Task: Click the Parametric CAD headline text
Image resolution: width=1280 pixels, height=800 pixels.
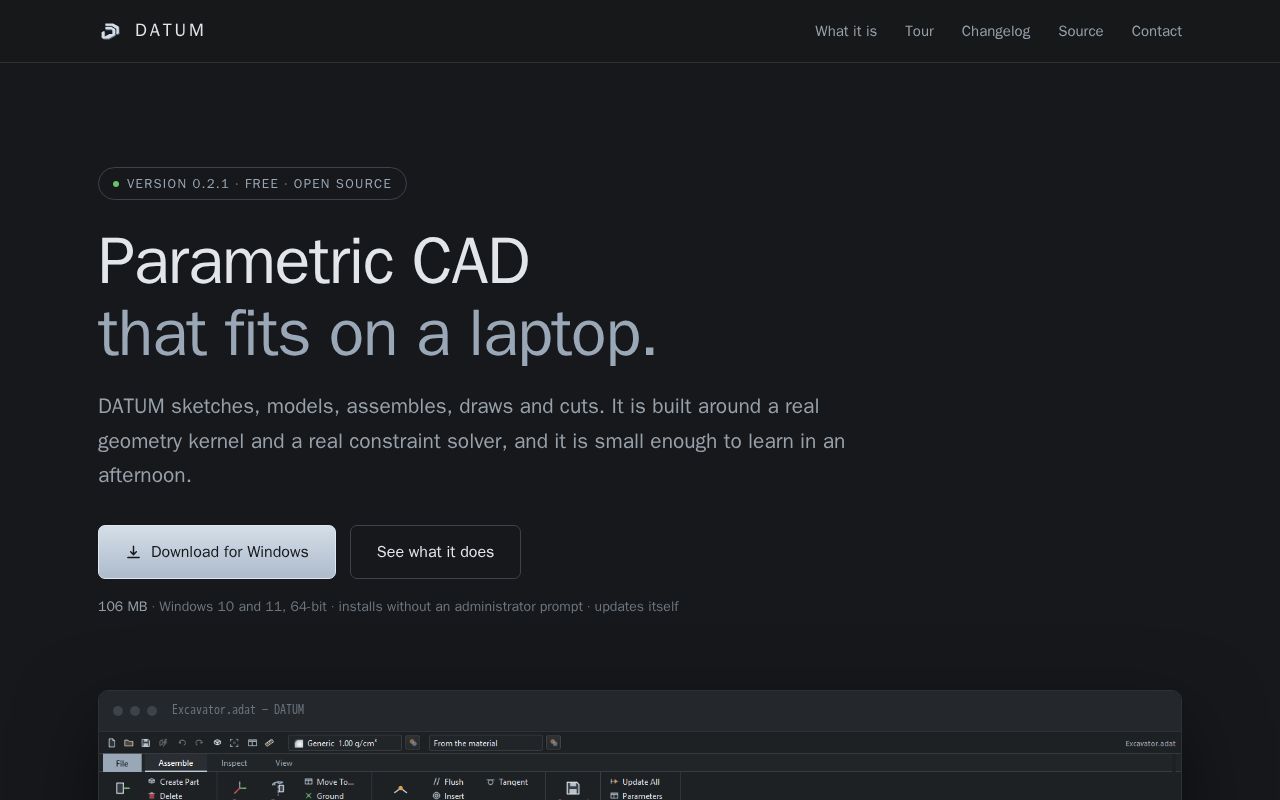Action: tap(314, 262)
